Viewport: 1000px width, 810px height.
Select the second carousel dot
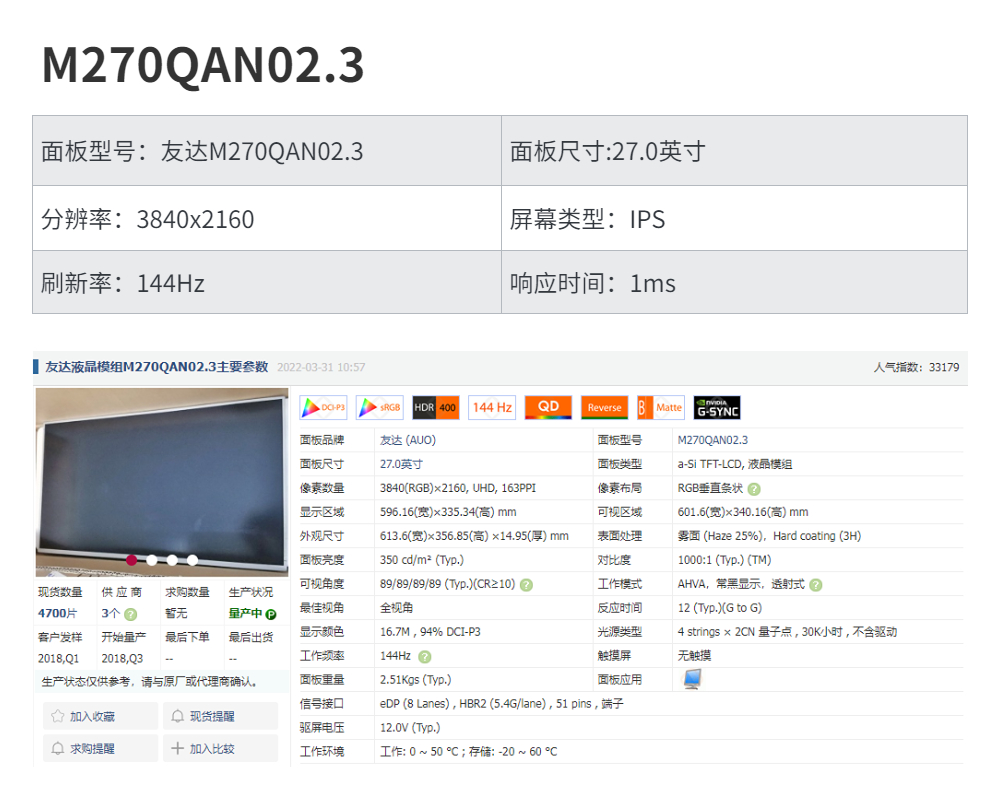[152, 560]
